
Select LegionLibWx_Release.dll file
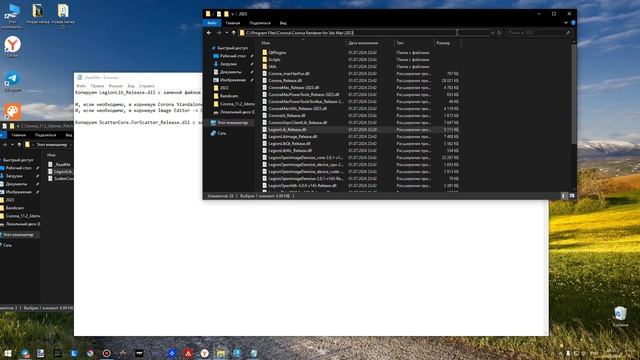[290, 151]
